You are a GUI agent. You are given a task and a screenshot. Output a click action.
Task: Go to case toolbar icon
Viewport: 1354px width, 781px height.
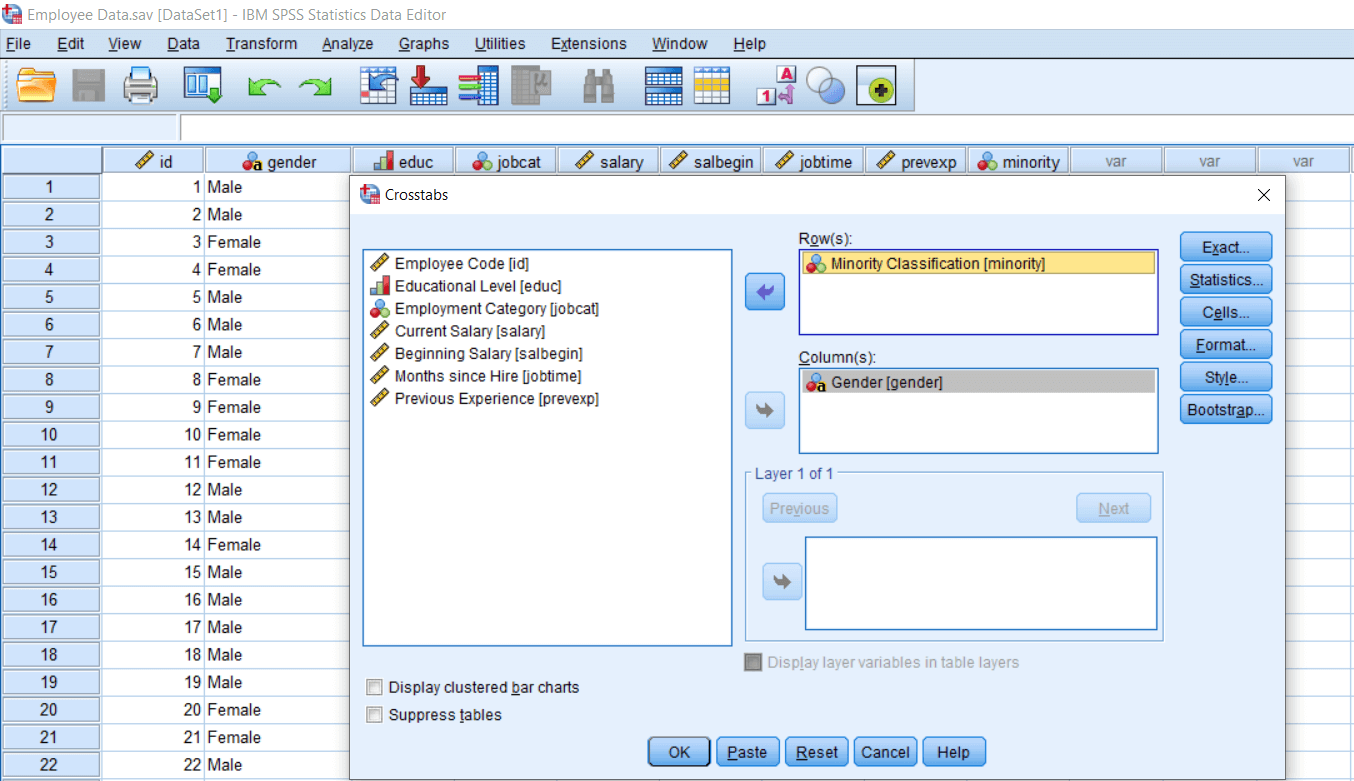[x=379, y=86]
